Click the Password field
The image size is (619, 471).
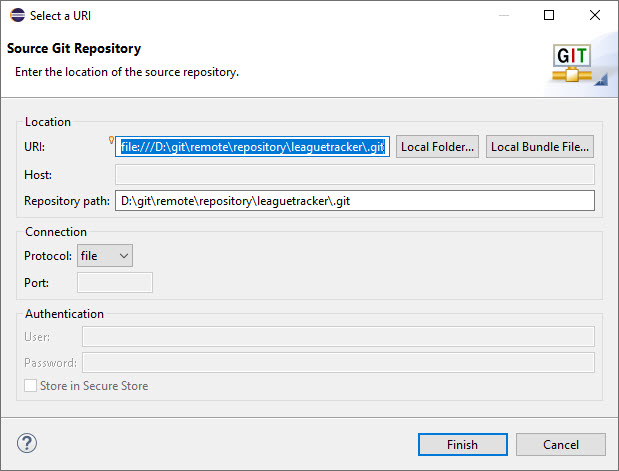pos(338,362)
